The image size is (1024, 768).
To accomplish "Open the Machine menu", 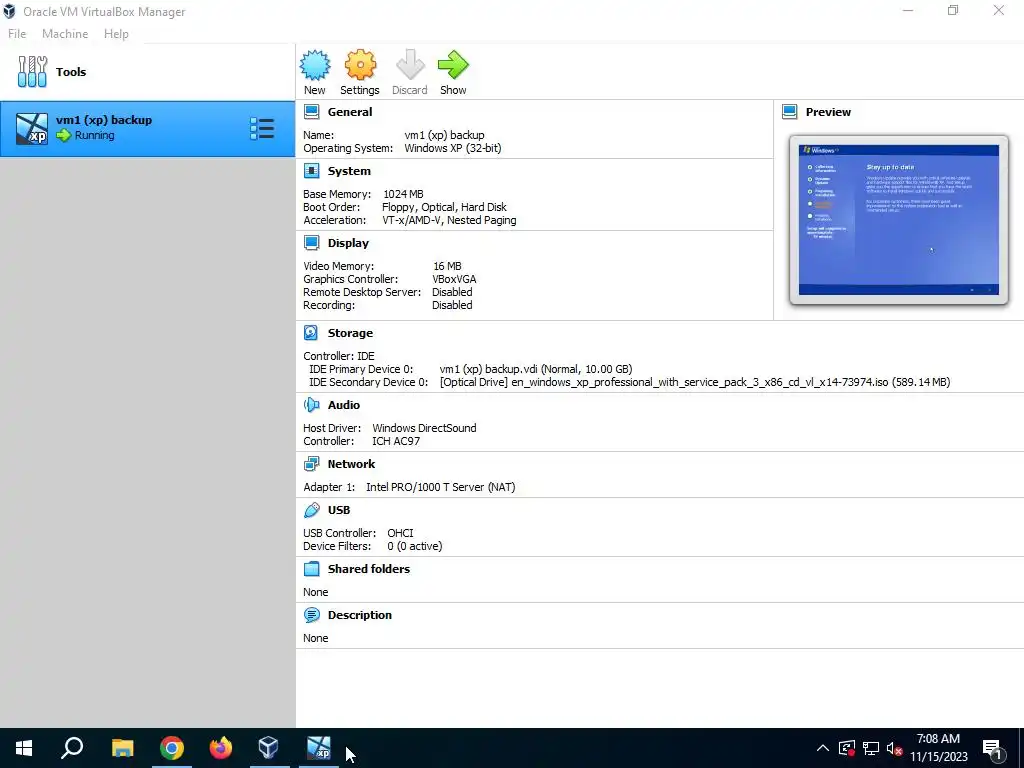I will pos(65,34).
